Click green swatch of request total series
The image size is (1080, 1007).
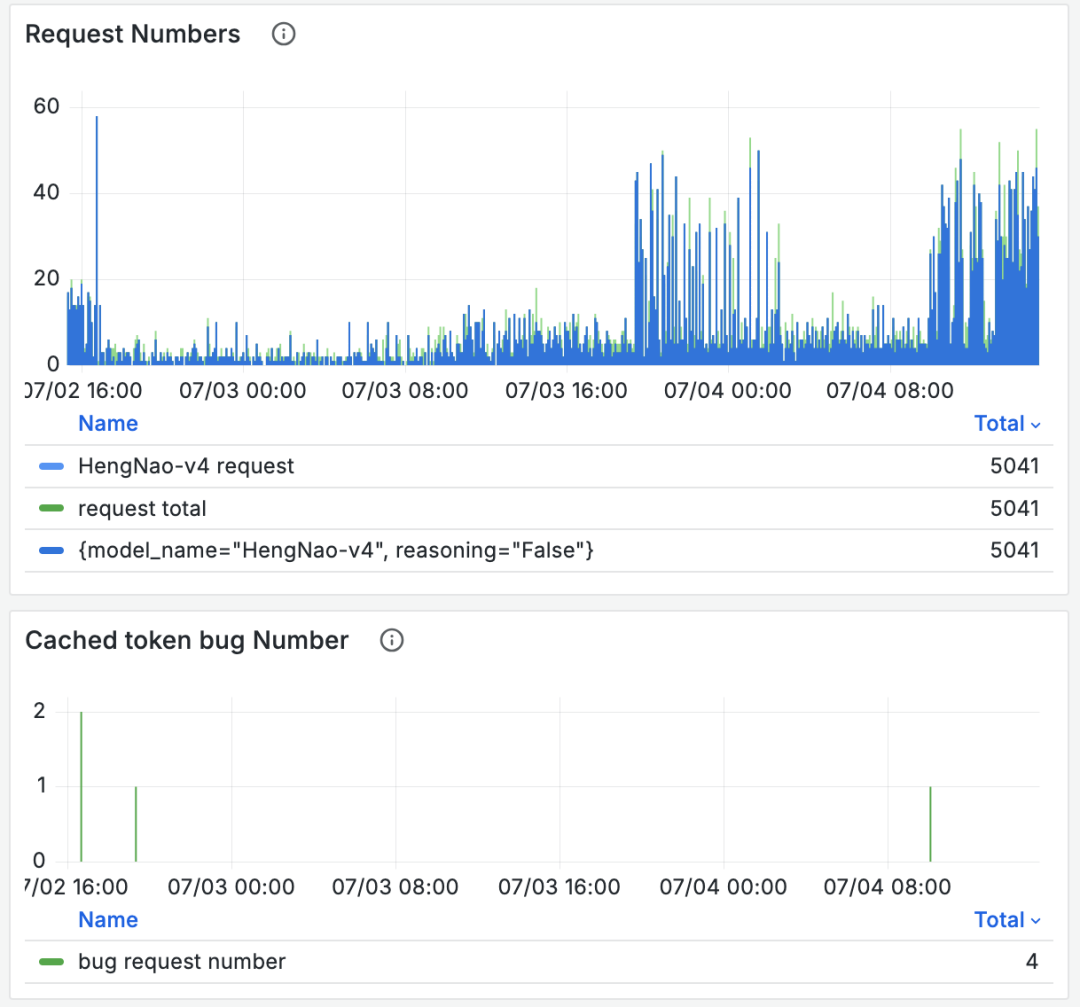click(51, 509)
